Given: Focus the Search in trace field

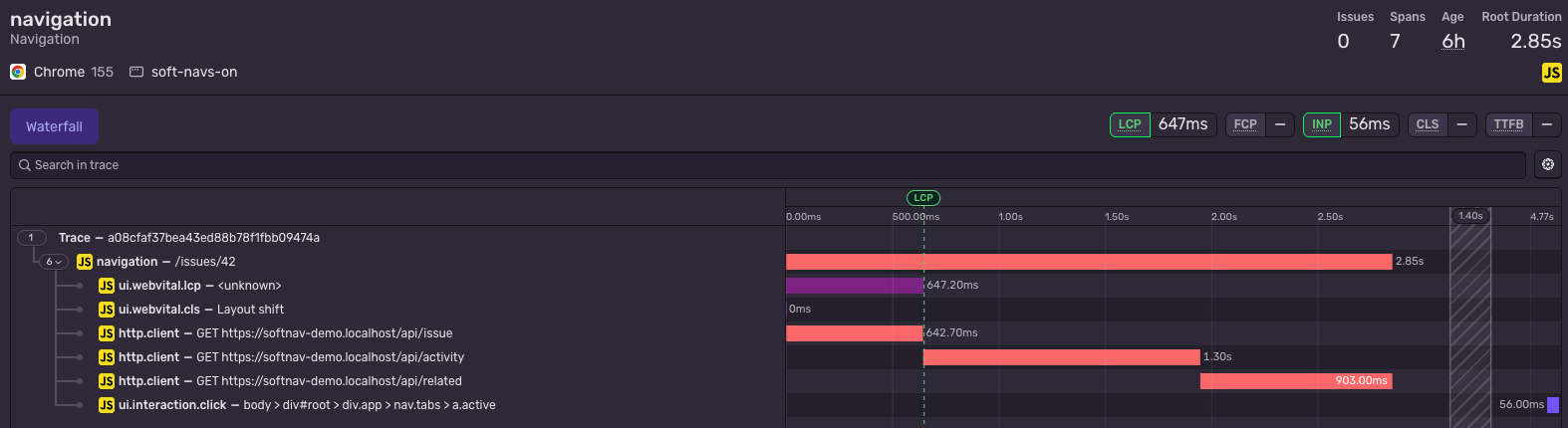Looking at the screenshot, I should pos(768,165).
